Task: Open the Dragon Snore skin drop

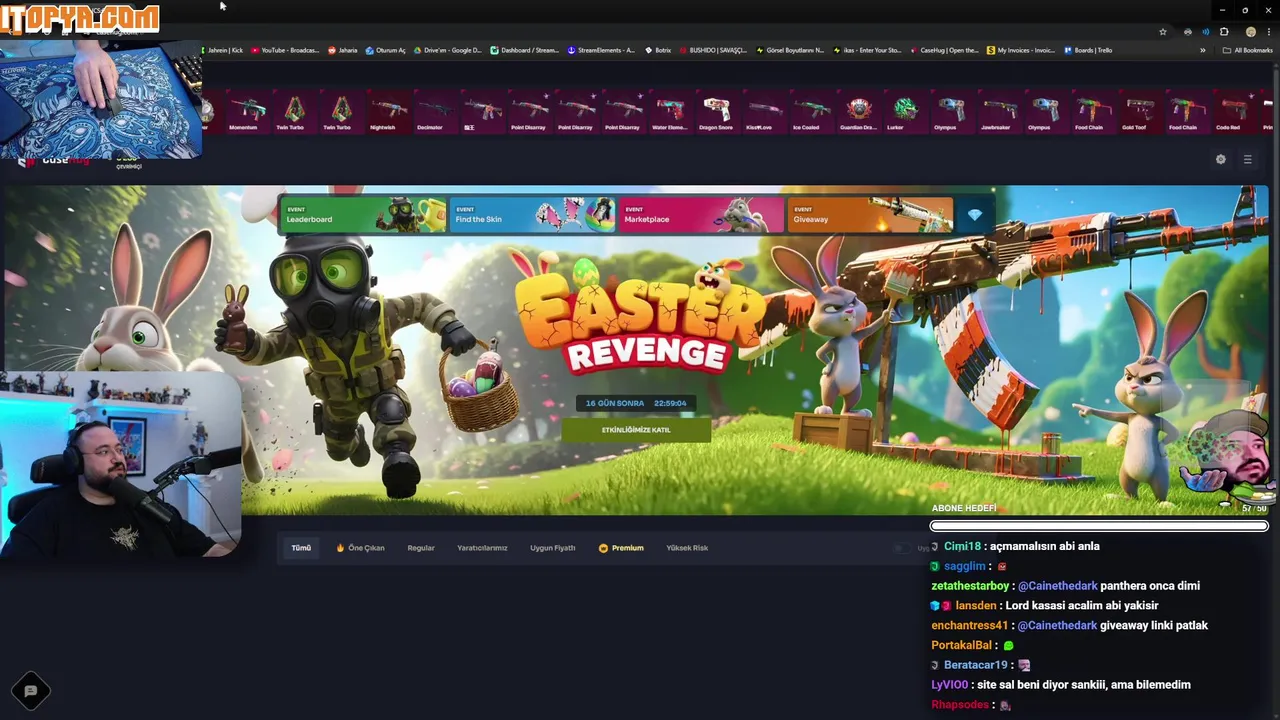Action: [716, 112]
